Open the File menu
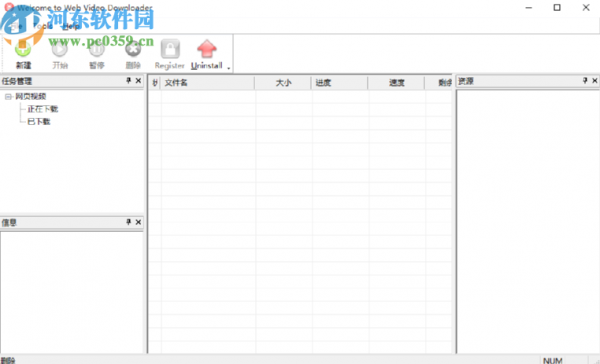This screenshot has width=600, height=364. [x=16, y=26]
